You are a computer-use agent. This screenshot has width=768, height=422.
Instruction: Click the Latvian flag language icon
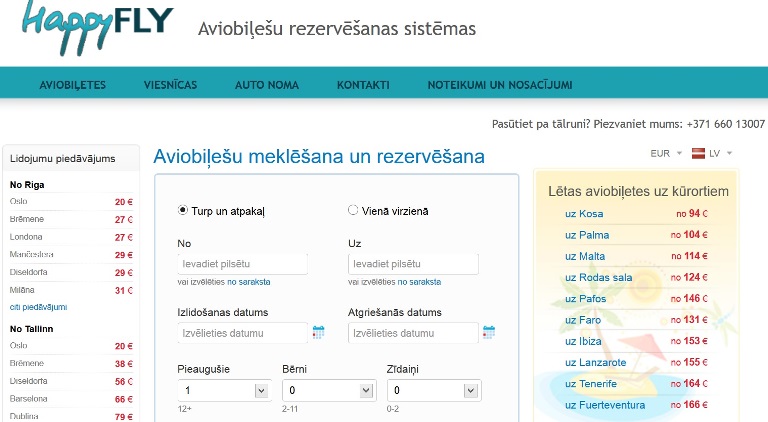pos(698,153)
